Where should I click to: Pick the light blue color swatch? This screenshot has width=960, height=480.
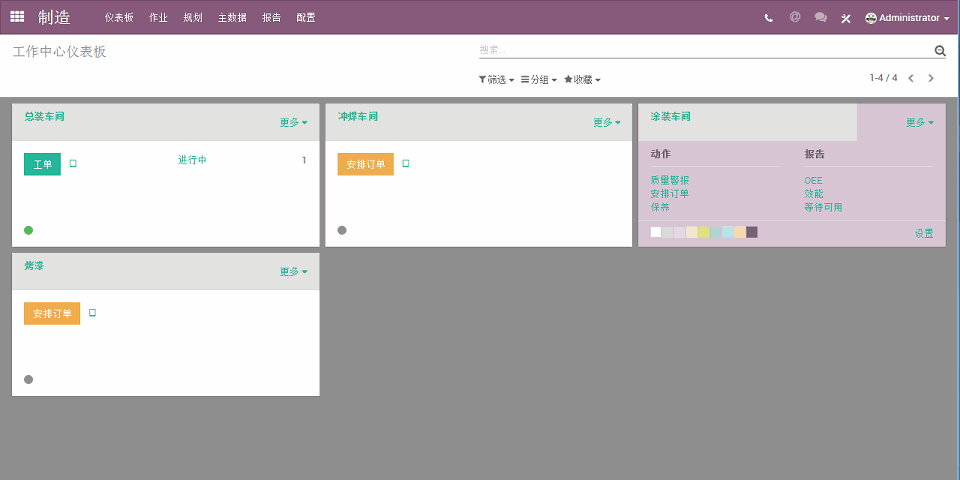(x=727, y=232)
